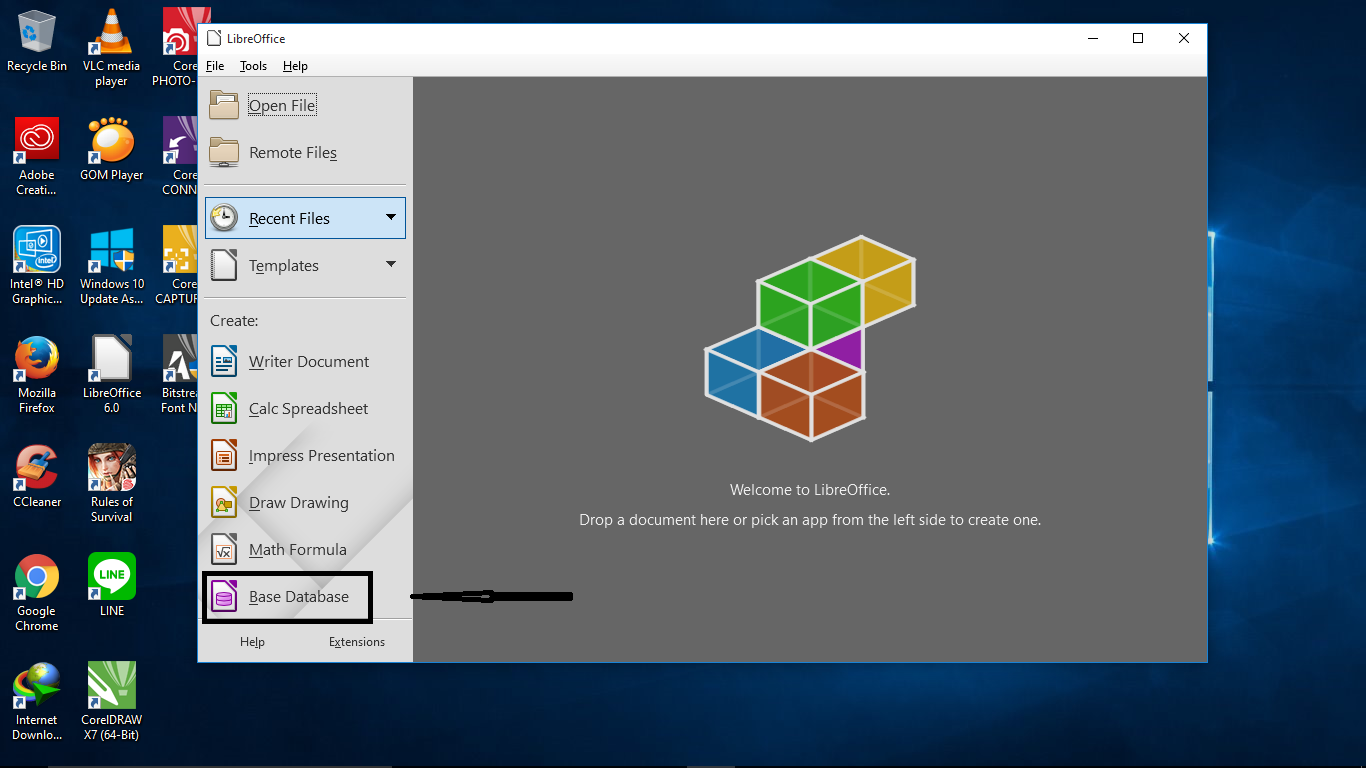Create a new Base Database

(x=305, y=596)
